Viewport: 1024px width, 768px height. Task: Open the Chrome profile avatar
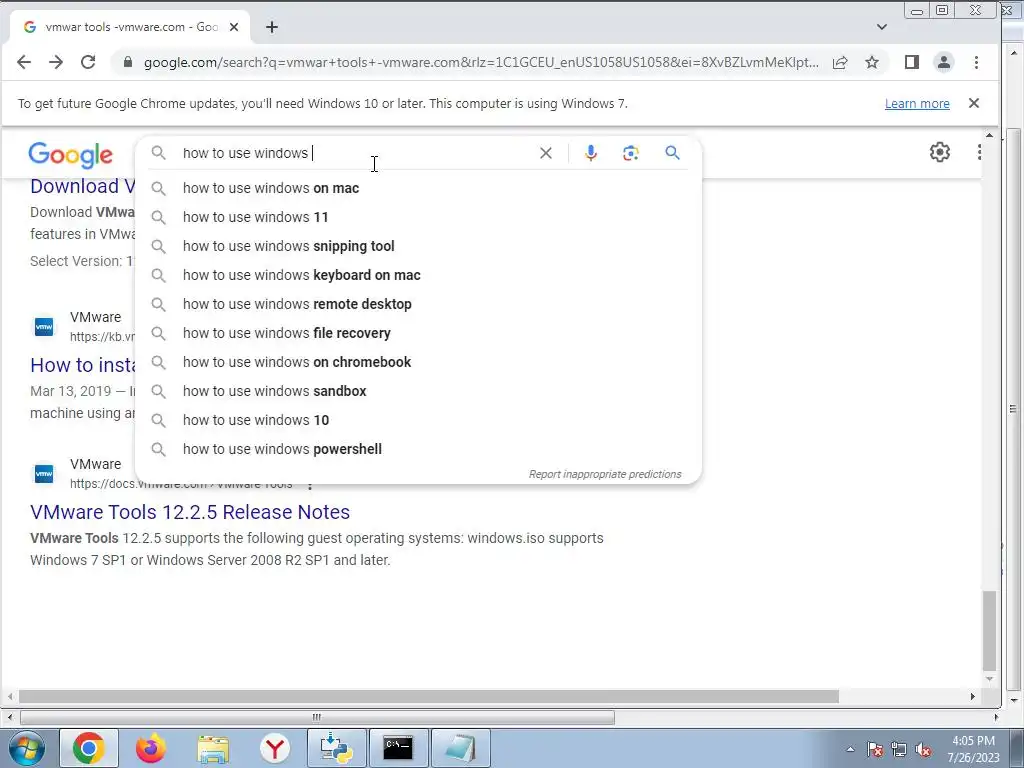pos(944,62)
